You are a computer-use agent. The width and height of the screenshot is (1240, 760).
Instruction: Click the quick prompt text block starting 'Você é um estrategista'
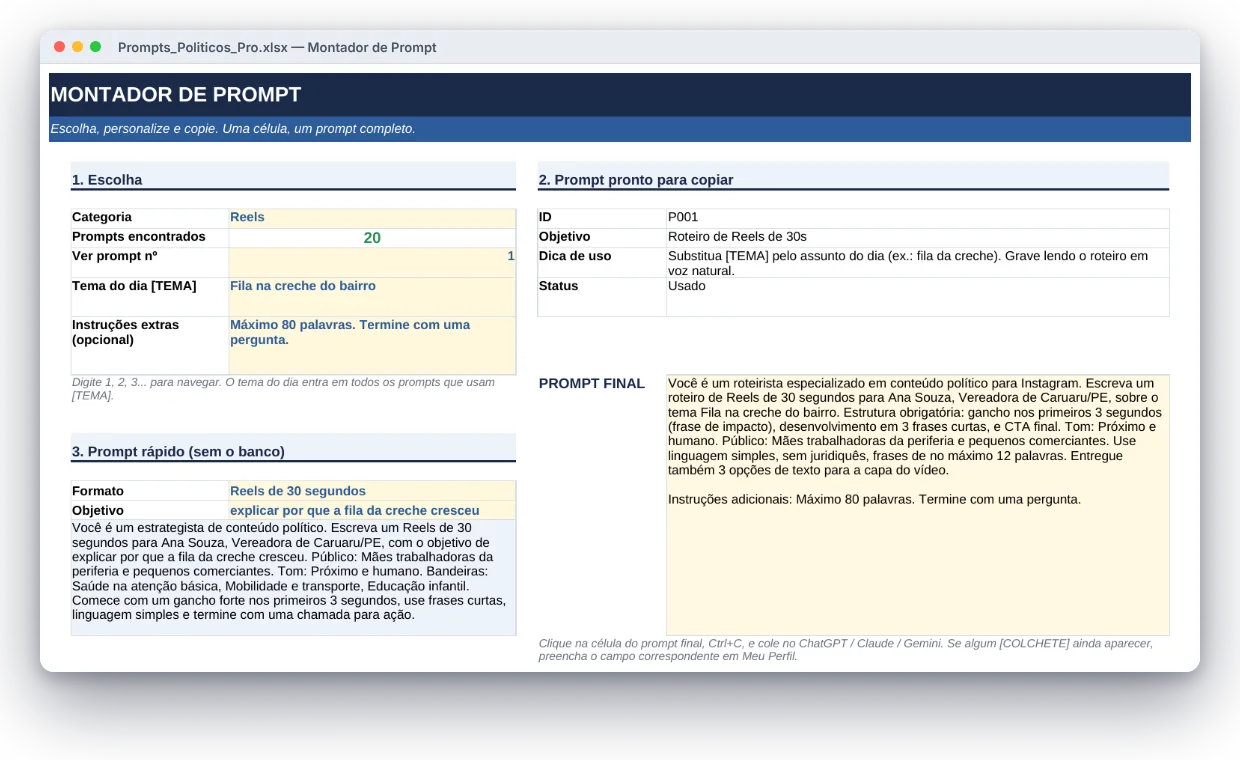click(x=293, y=577)
